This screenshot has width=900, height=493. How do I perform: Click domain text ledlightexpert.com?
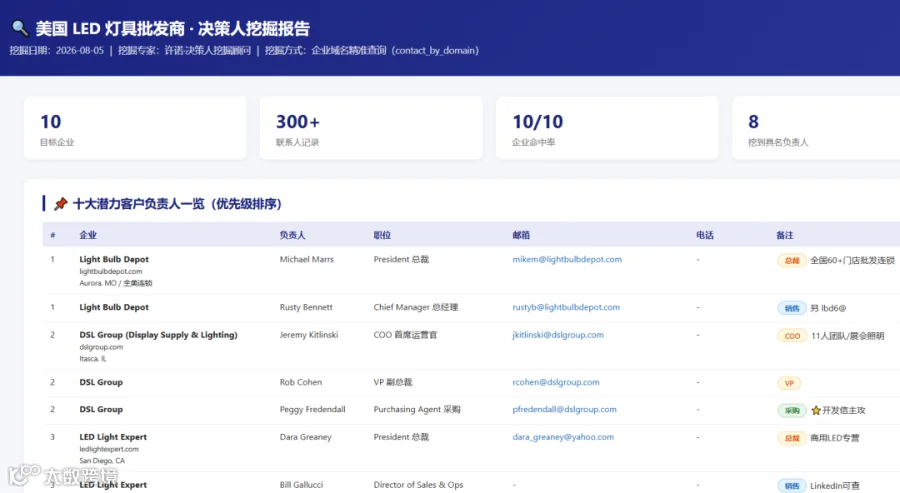pos(109,449)
